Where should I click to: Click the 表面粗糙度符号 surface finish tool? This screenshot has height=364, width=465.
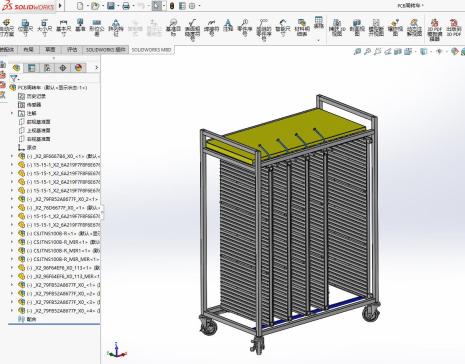pos(192,29)
